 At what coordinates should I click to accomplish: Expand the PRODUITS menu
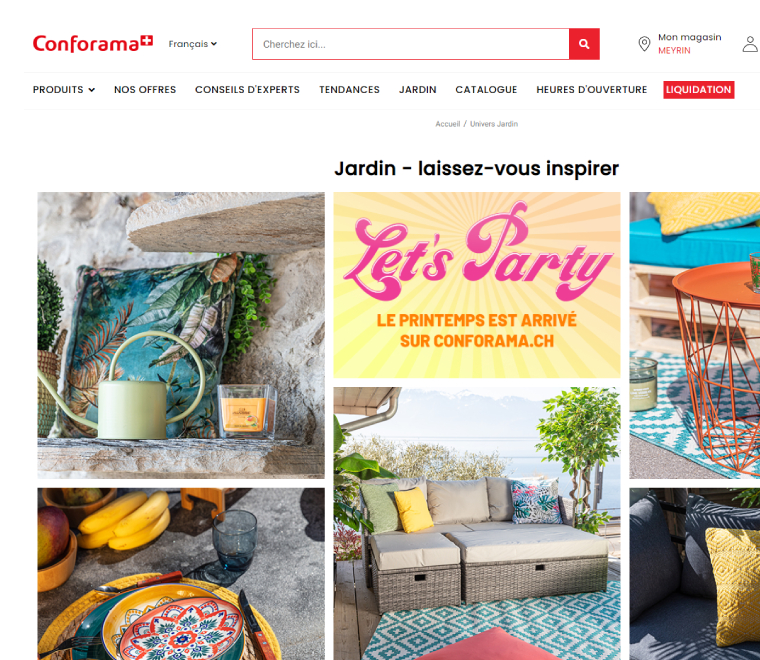[x=63, y=90]
